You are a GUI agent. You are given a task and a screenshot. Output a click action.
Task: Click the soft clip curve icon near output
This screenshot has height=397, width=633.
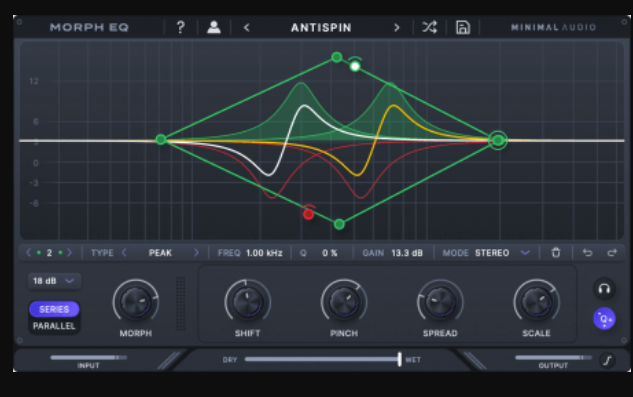tap(608, 360)
